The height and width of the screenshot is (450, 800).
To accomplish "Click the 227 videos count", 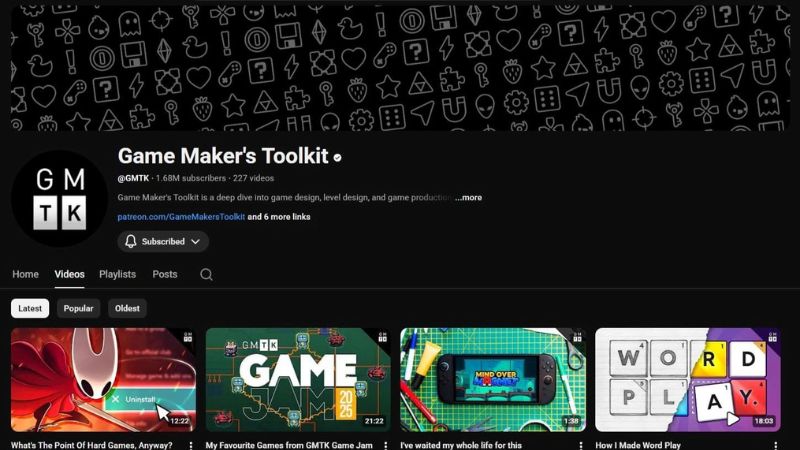I will (254, 178).
